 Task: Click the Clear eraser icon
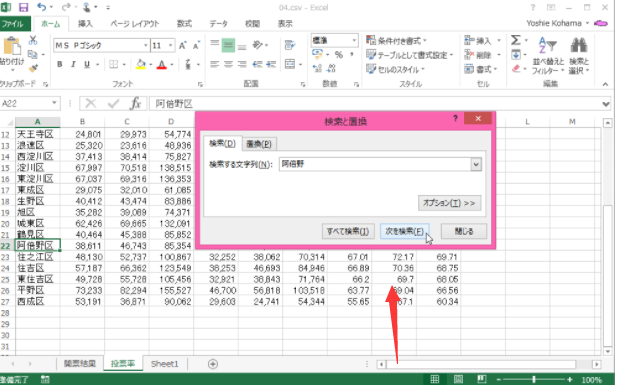(516, 69)
